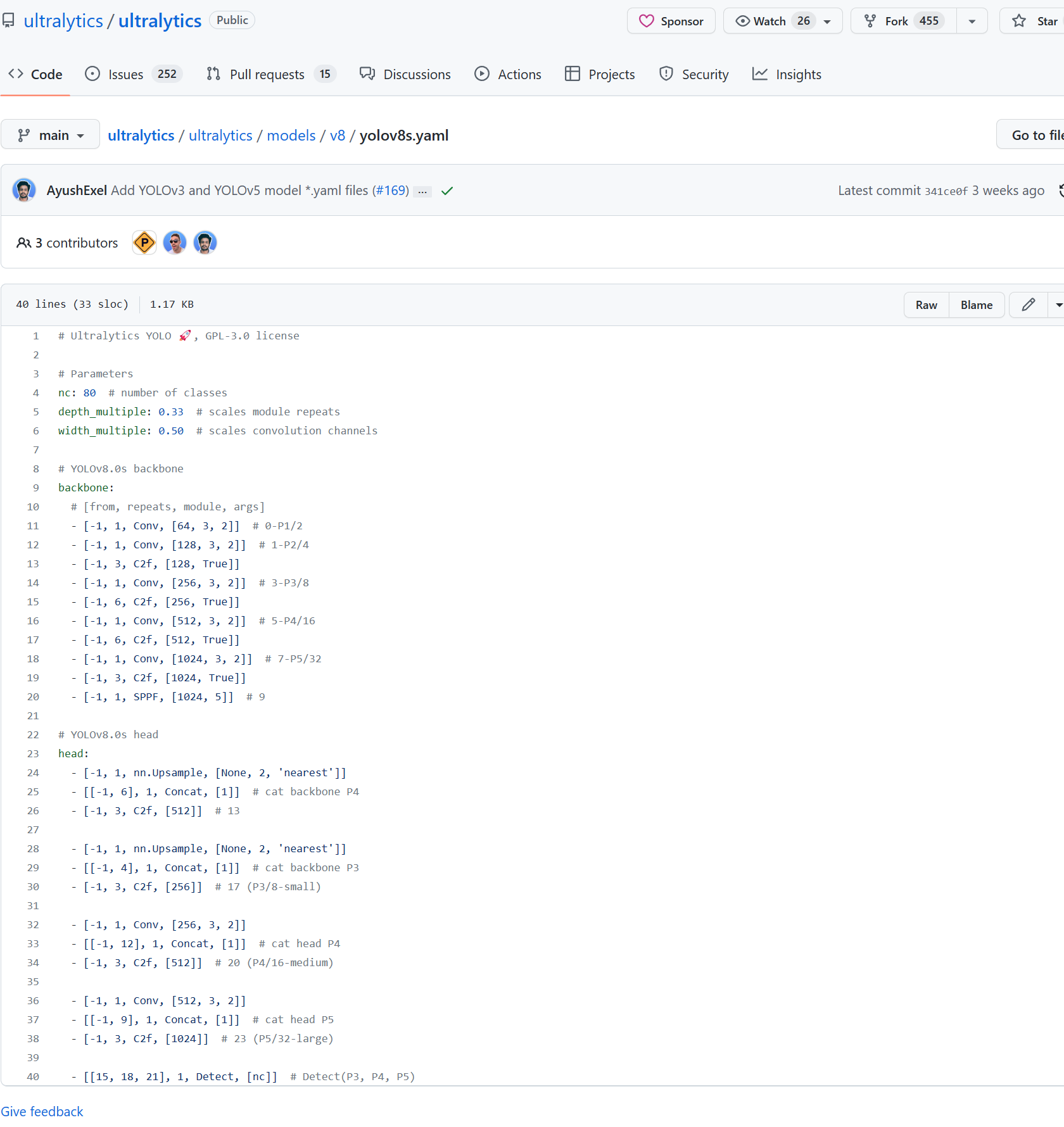Open AyushExel's avatar in commit row

24,190
